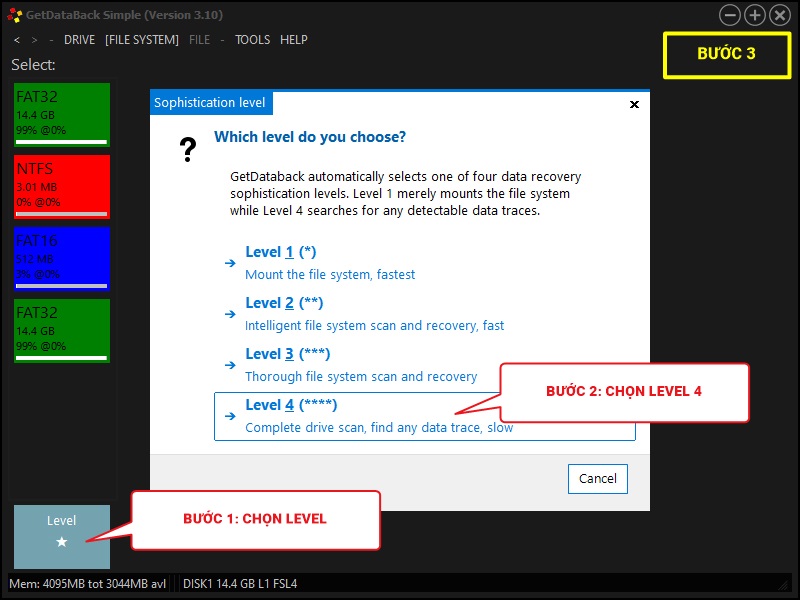Select the FAT32 tile below the FAT16 tile
The height and width of the screenshot is (600, 800).
click(62, 331)
